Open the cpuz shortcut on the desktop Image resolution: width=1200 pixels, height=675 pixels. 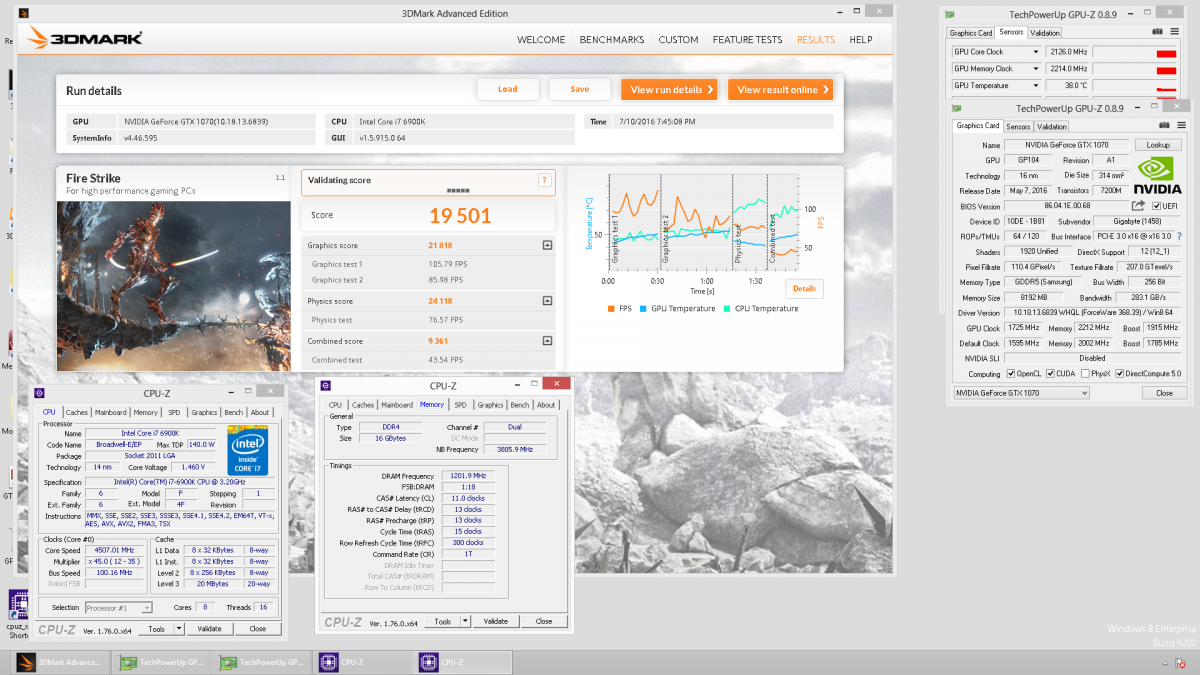point(18,607)
